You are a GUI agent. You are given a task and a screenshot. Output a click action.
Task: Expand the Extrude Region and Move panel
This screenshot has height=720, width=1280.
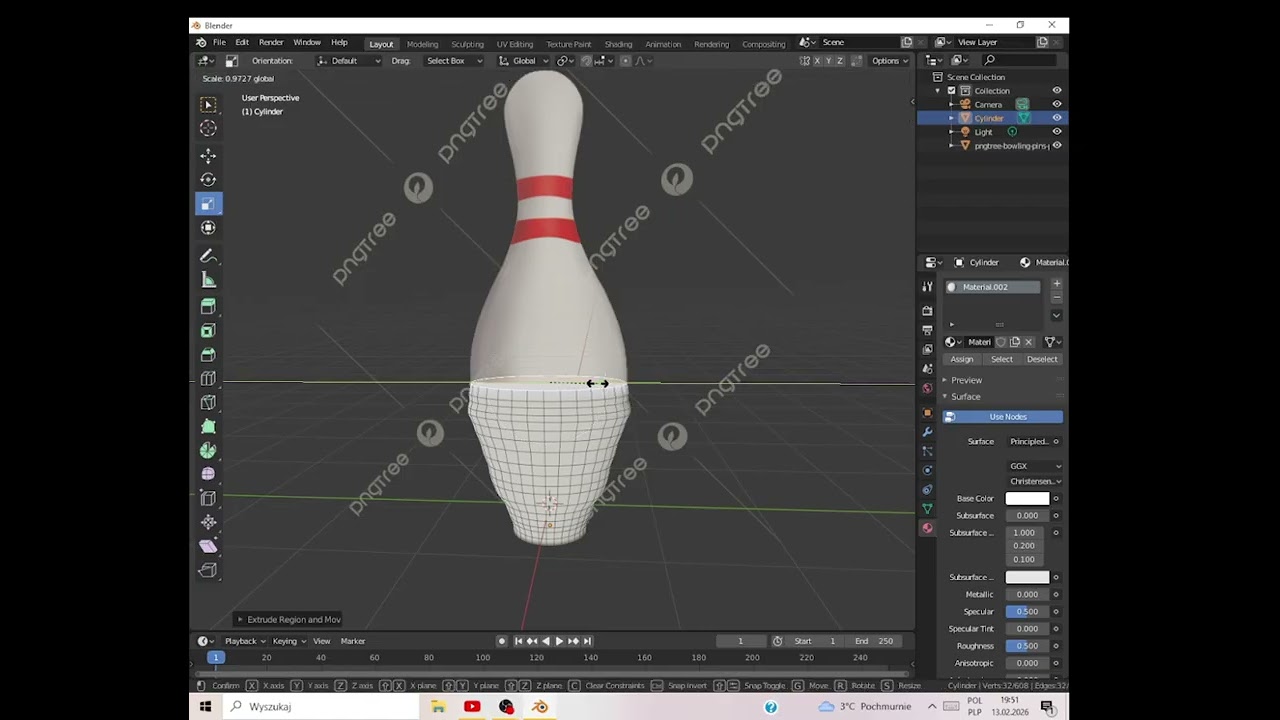pos(288,620)
